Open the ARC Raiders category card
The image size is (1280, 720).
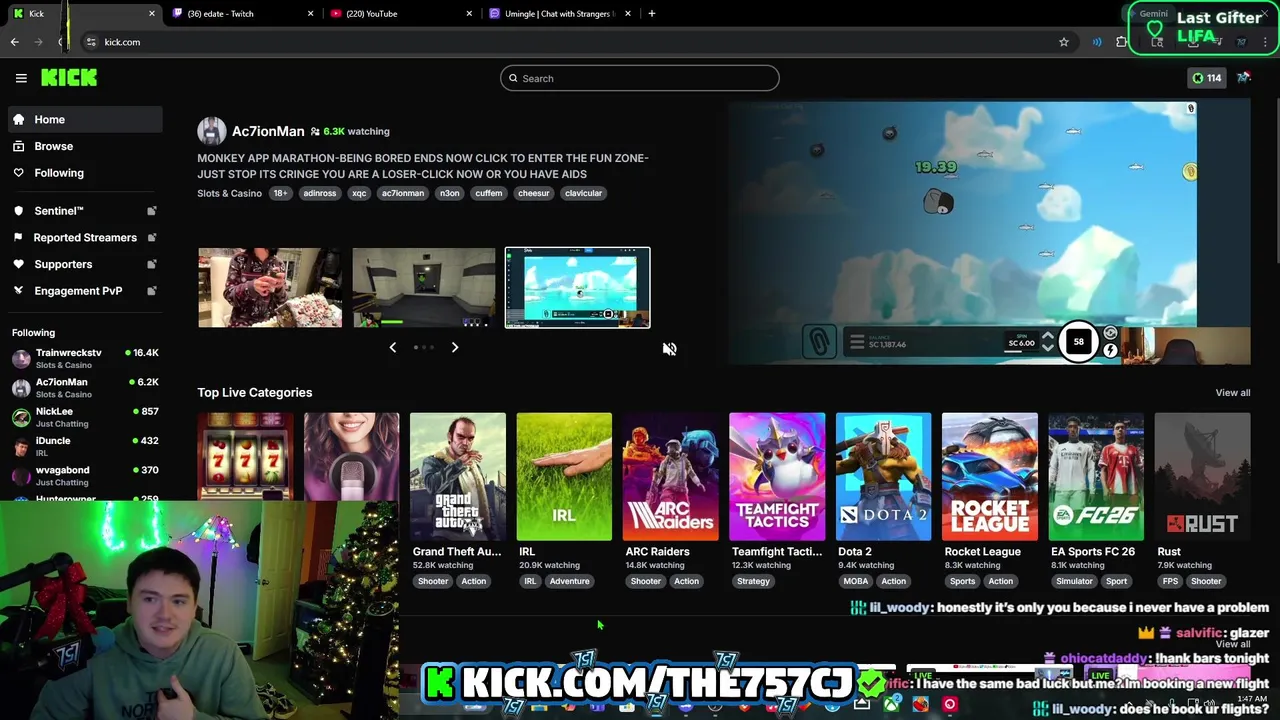(x=670, y=477)
